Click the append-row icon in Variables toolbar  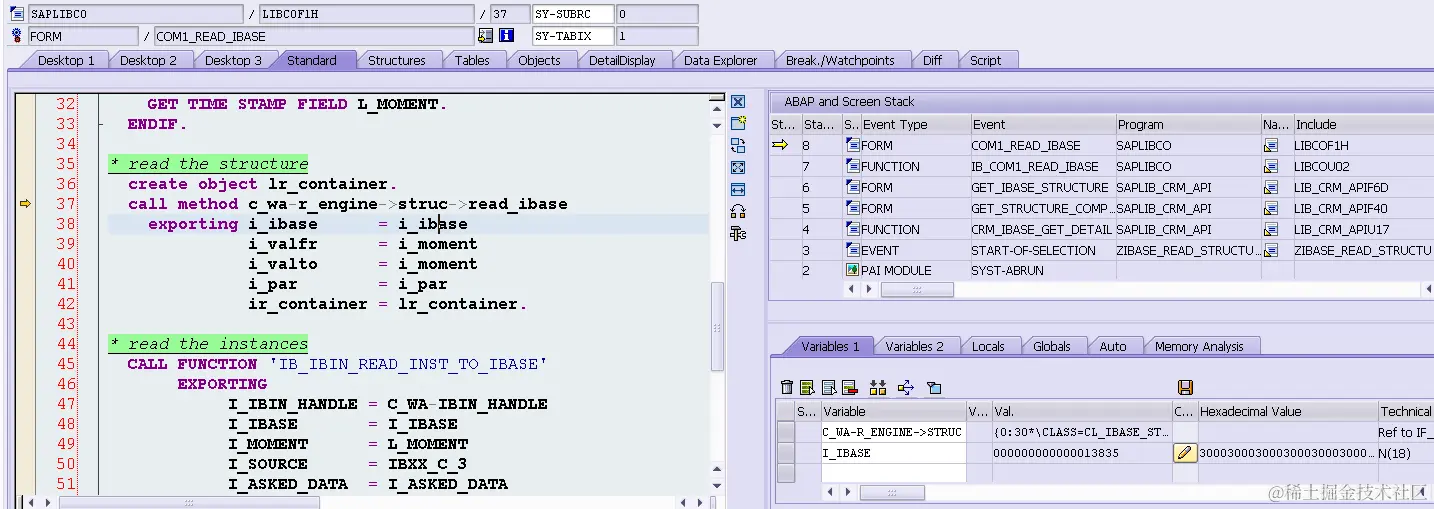click(828, 387)
